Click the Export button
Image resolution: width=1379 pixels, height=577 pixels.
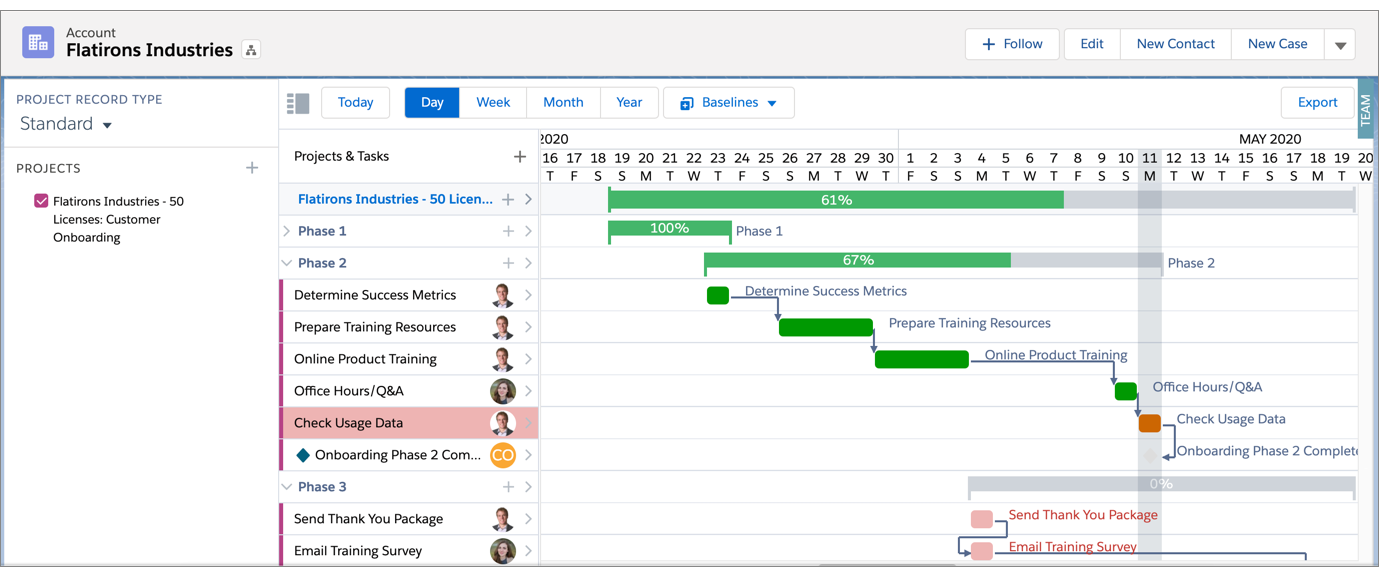(1317, 102)
